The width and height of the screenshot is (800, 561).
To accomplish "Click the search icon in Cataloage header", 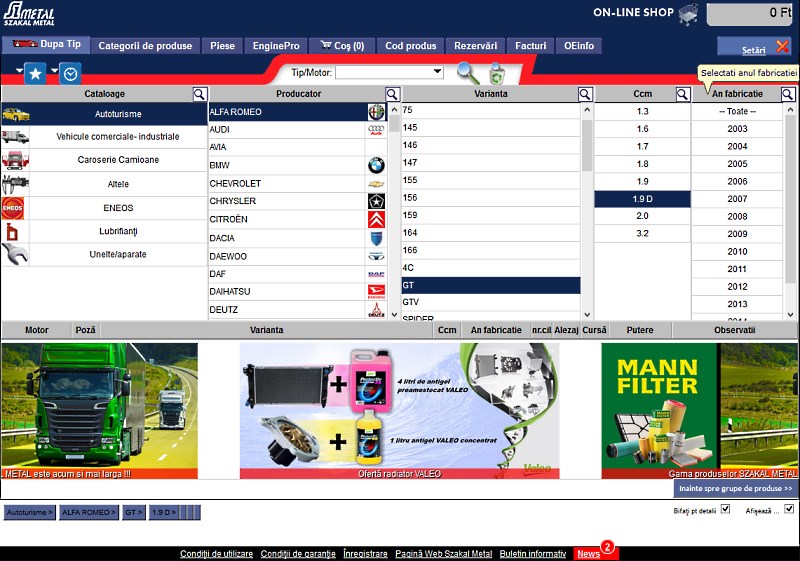I will (x=199, y=94).
